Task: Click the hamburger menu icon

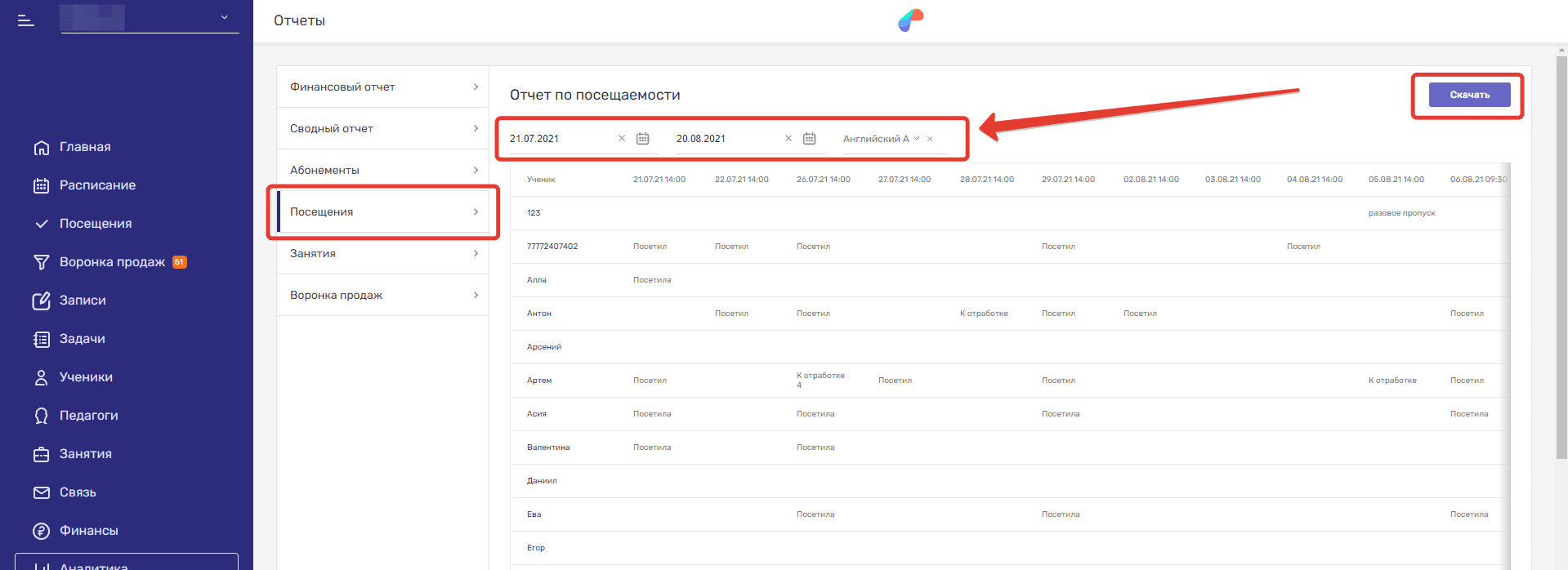Action: [x=26, y=20]
